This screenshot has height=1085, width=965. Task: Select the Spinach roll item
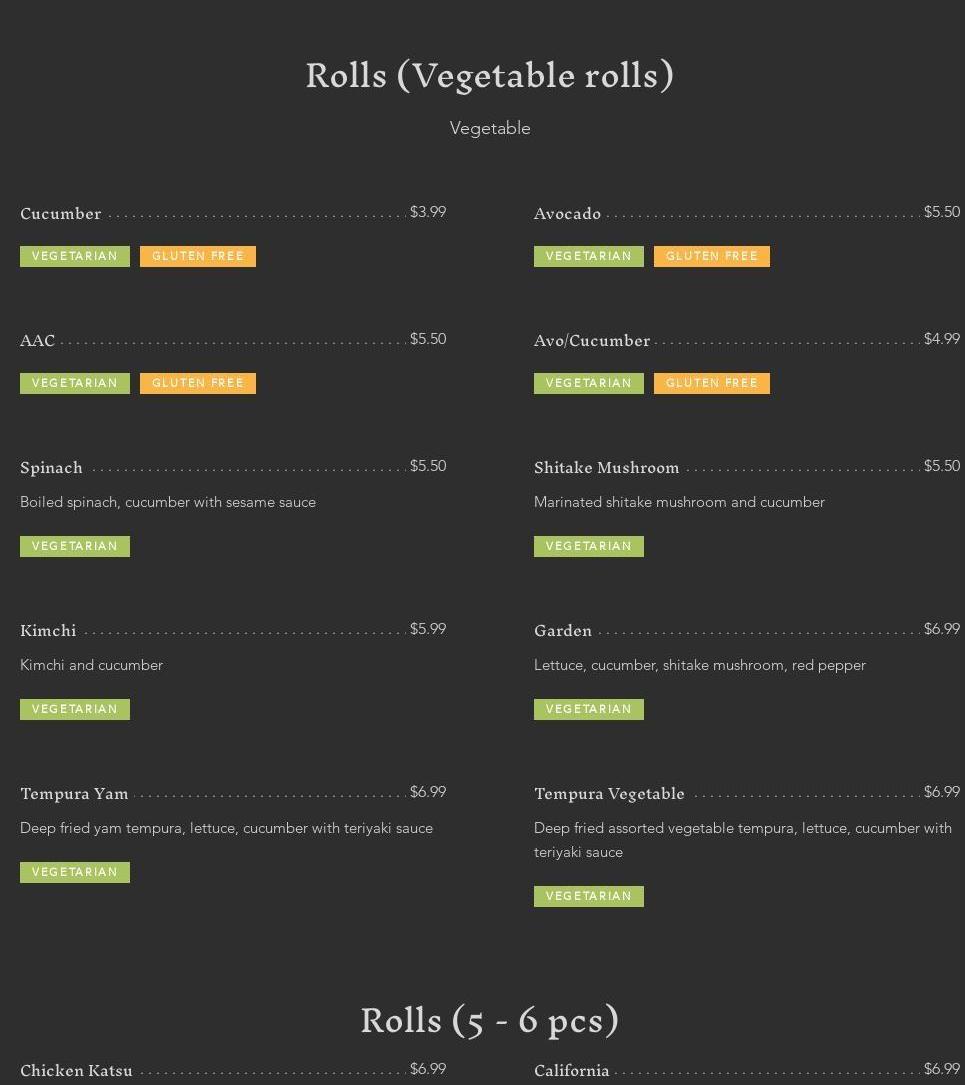pyautogui.click(x=51, y=468)
